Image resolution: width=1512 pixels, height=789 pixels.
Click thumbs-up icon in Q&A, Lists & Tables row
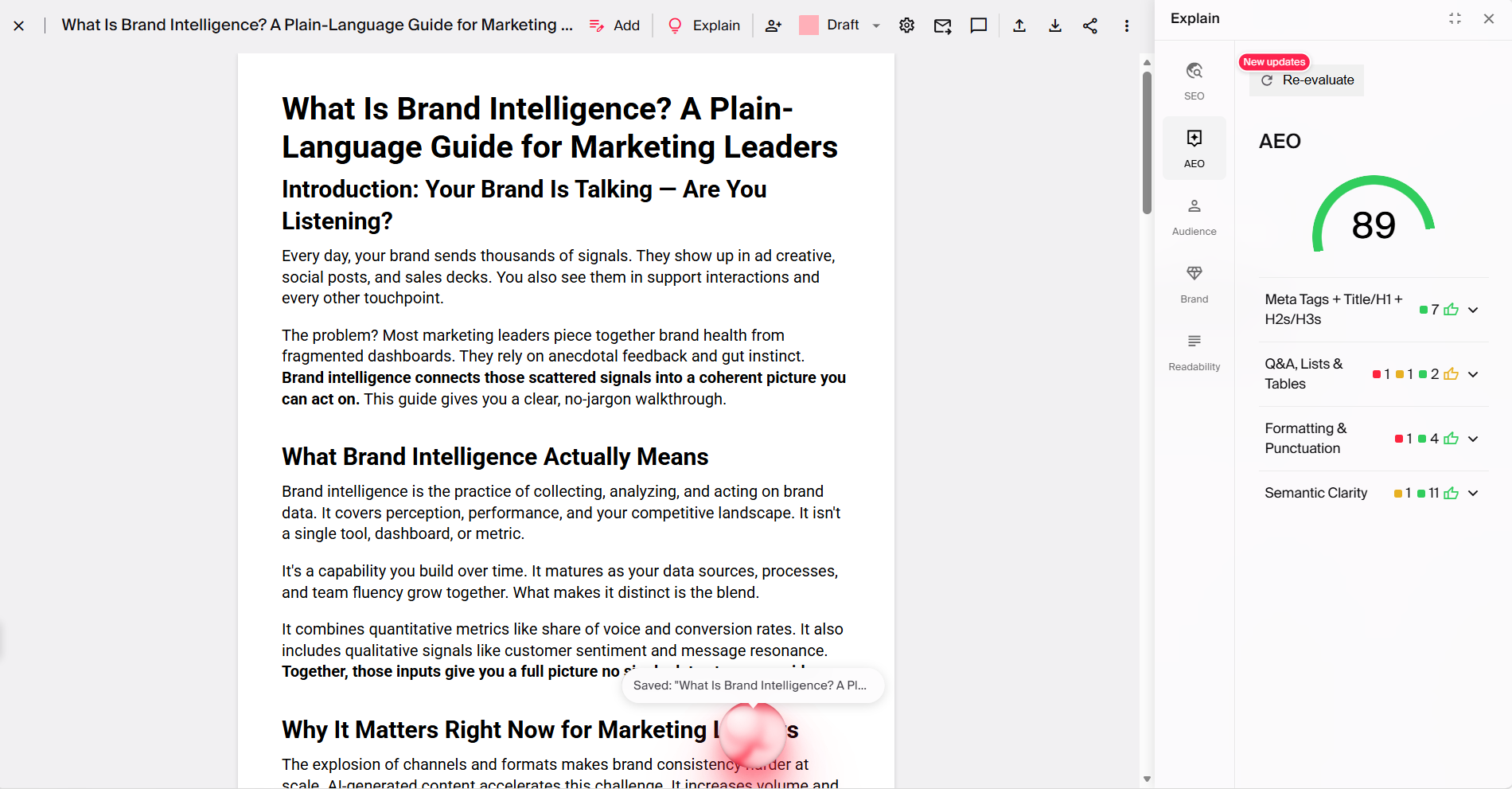point(1451,373)
